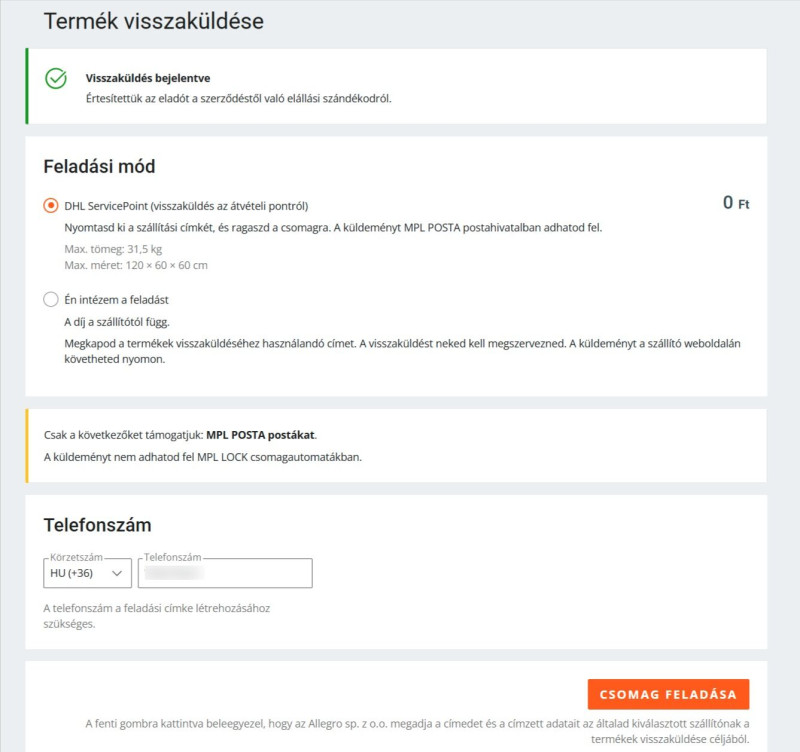The height and width of the screenshot is (752, 800).
Task: Click the "Feladási mód" section heading
Action: 99,166
